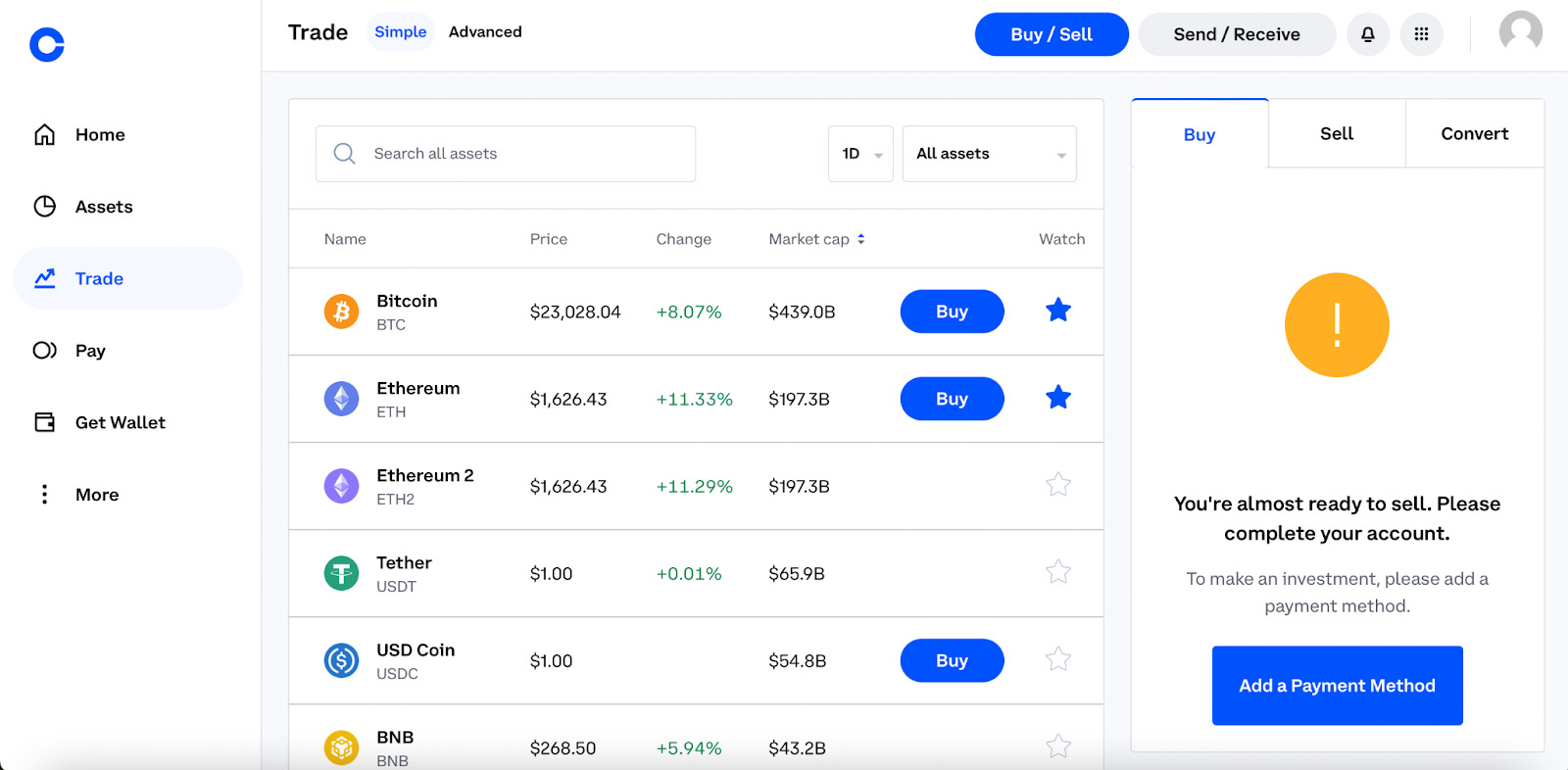Viewport: 1568px width, 770px height.
Task: Click the search magnifier icon
Action: (x=344, y=154)
